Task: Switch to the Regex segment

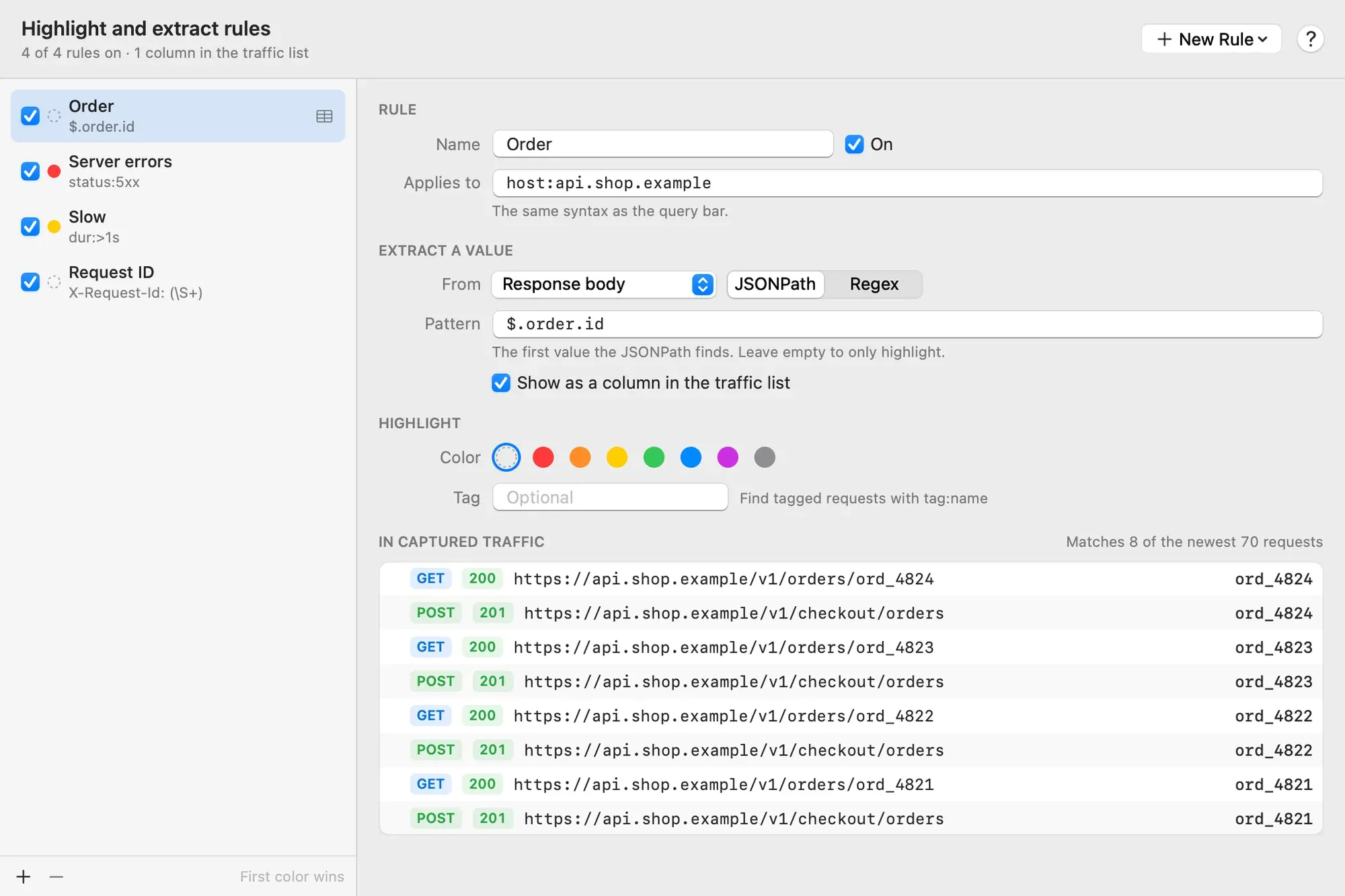Action: [874, 284]
